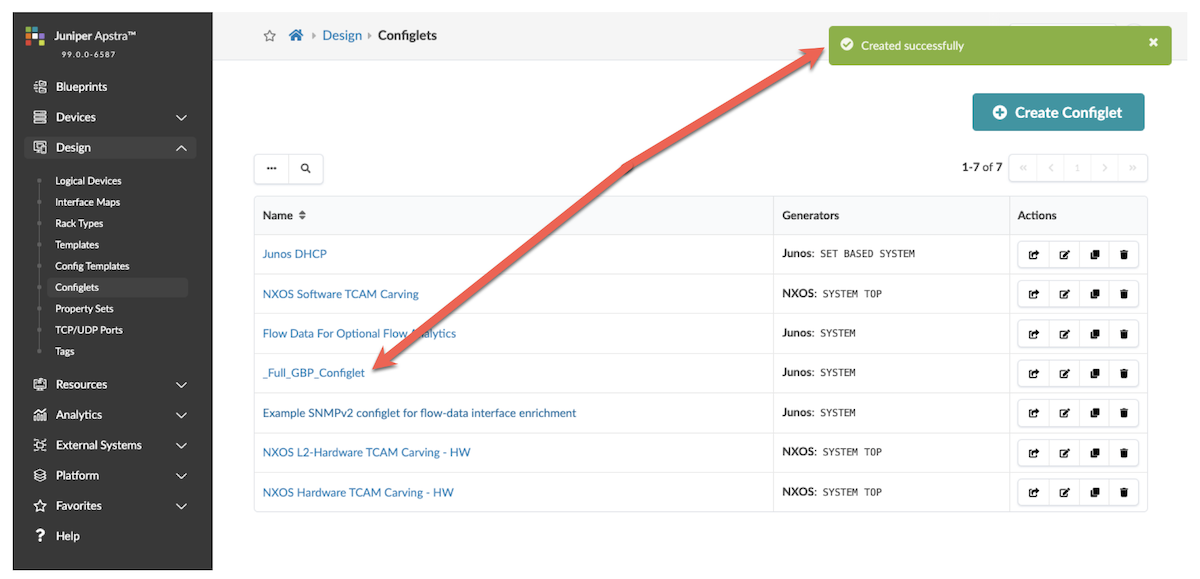Delete NXOS Hardware TCAM Carving - HW
This screenshot has width=1200, height=579.
coord(1124,493)
